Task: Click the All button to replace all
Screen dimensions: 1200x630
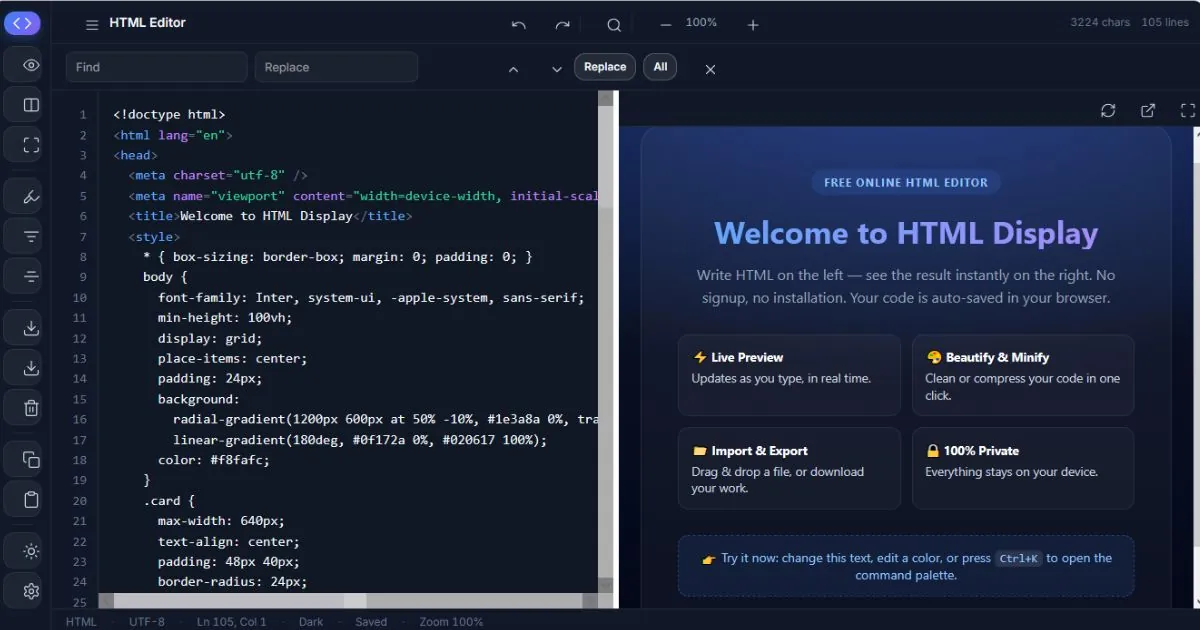Action: pos(660,67)
